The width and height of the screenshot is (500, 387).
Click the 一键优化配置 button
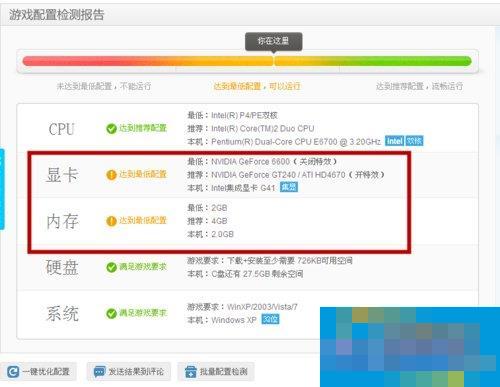click(x=38, y=371)
